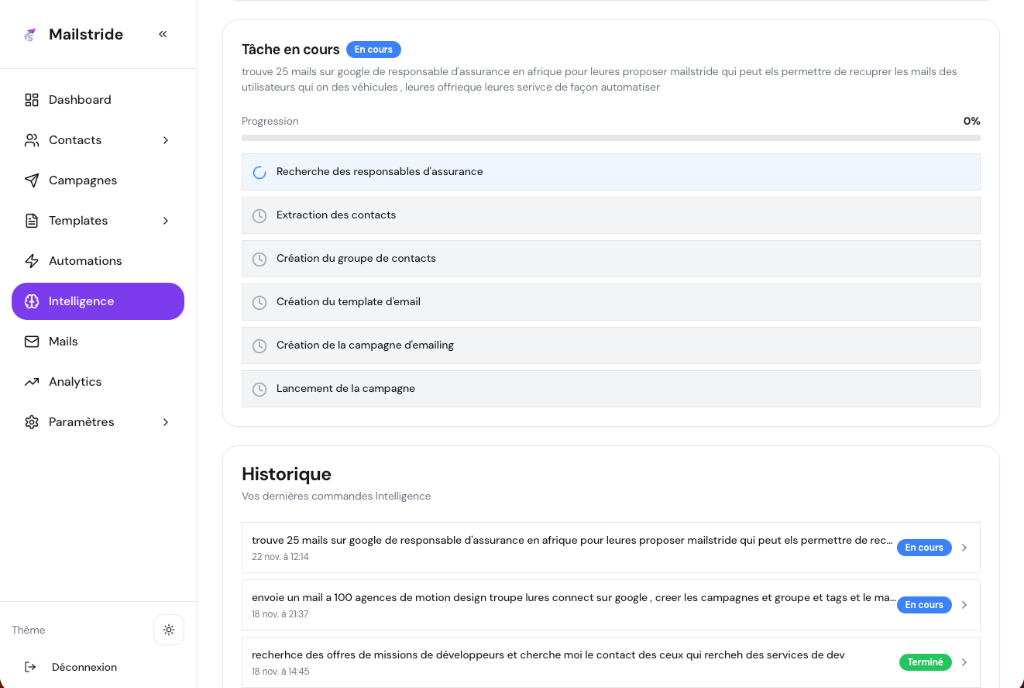Click the Analytics trending arrow icon
The height and width of the screenshot is (688, 1024).
(x=32, y=382)
